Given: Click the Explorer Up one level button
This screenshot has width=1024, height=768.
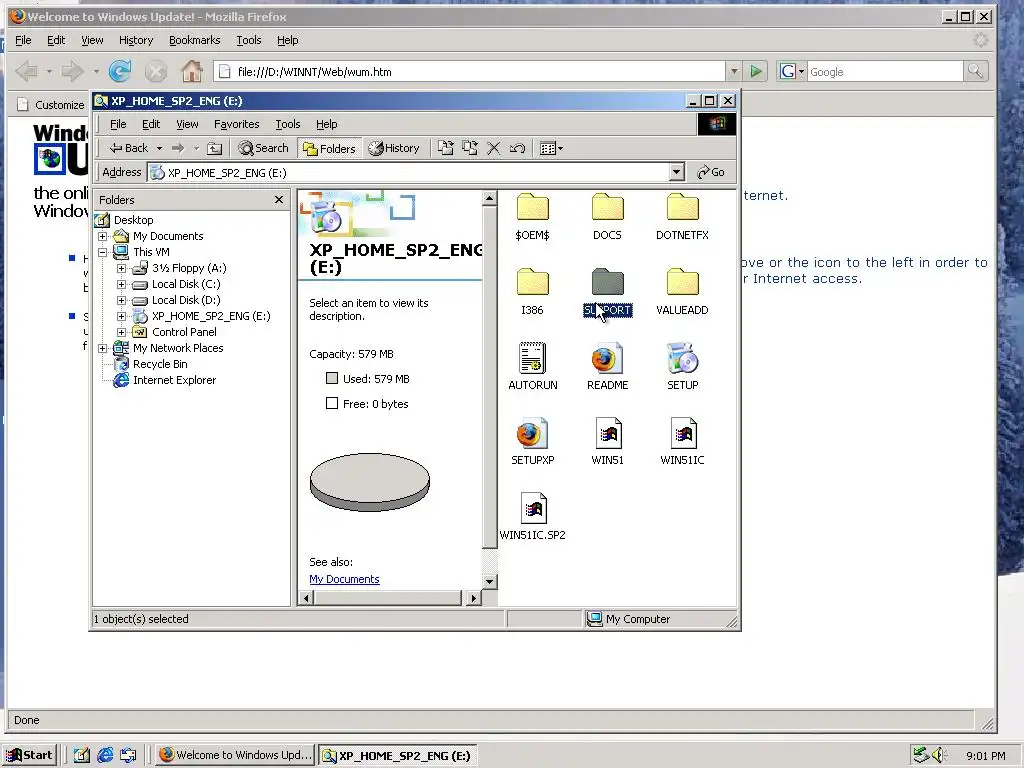Looking at the screenshot, I should point(214,148).
